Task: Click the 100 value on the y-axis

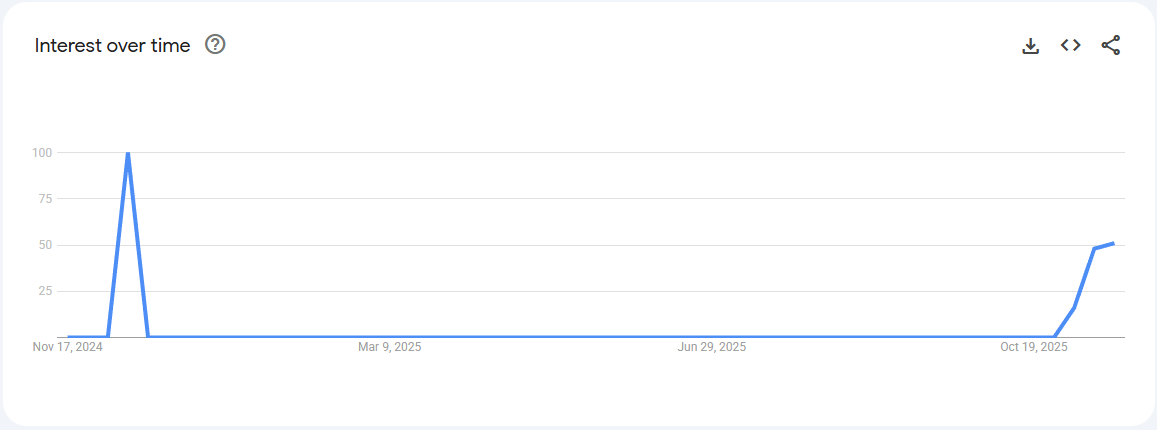Action: click(42, 153)
